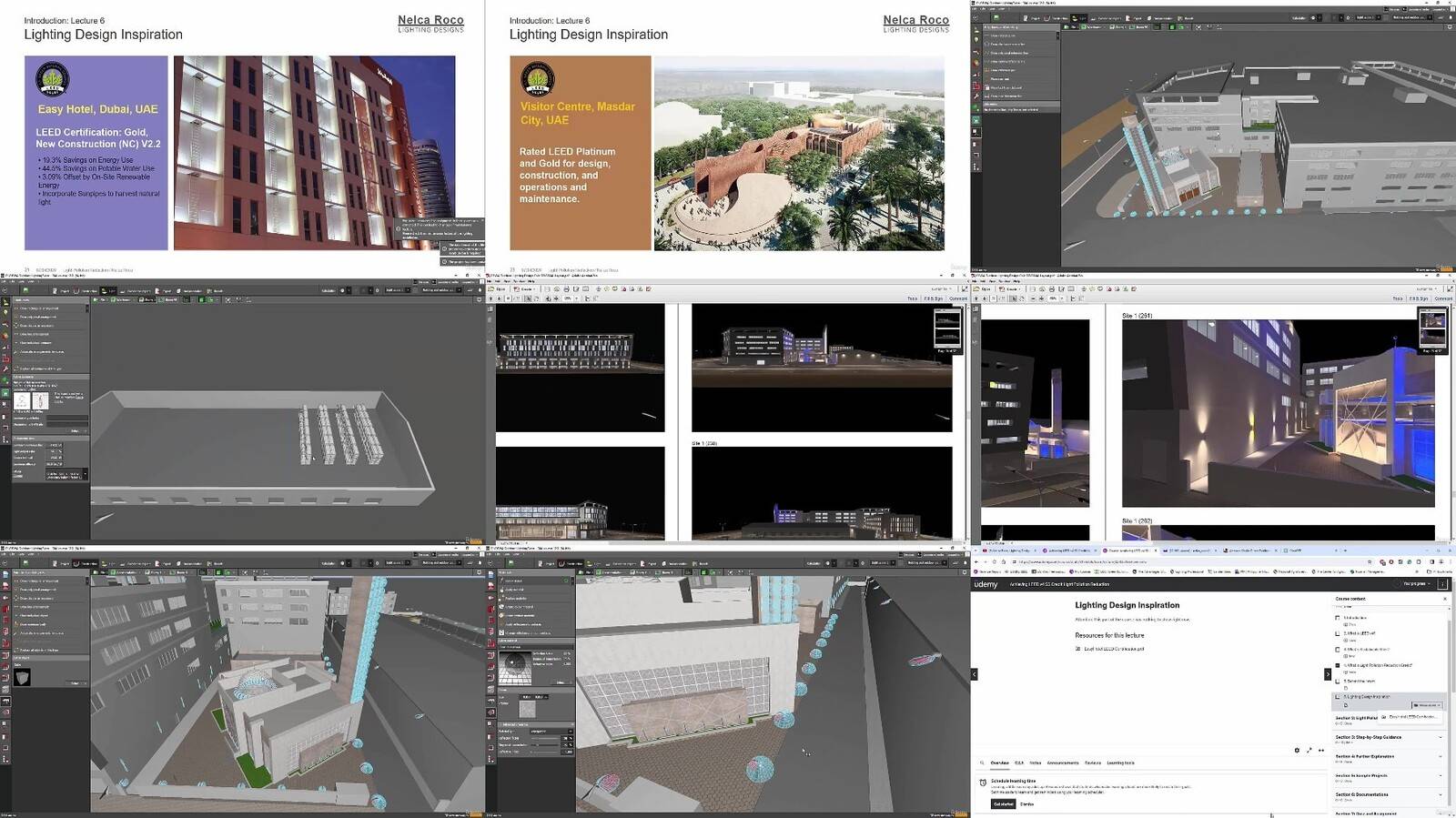Switch to the Q&A tab
Image resolution: width=1456 pixels, height=818 pixels.
pyautogui.click(x=1019, y=762)
